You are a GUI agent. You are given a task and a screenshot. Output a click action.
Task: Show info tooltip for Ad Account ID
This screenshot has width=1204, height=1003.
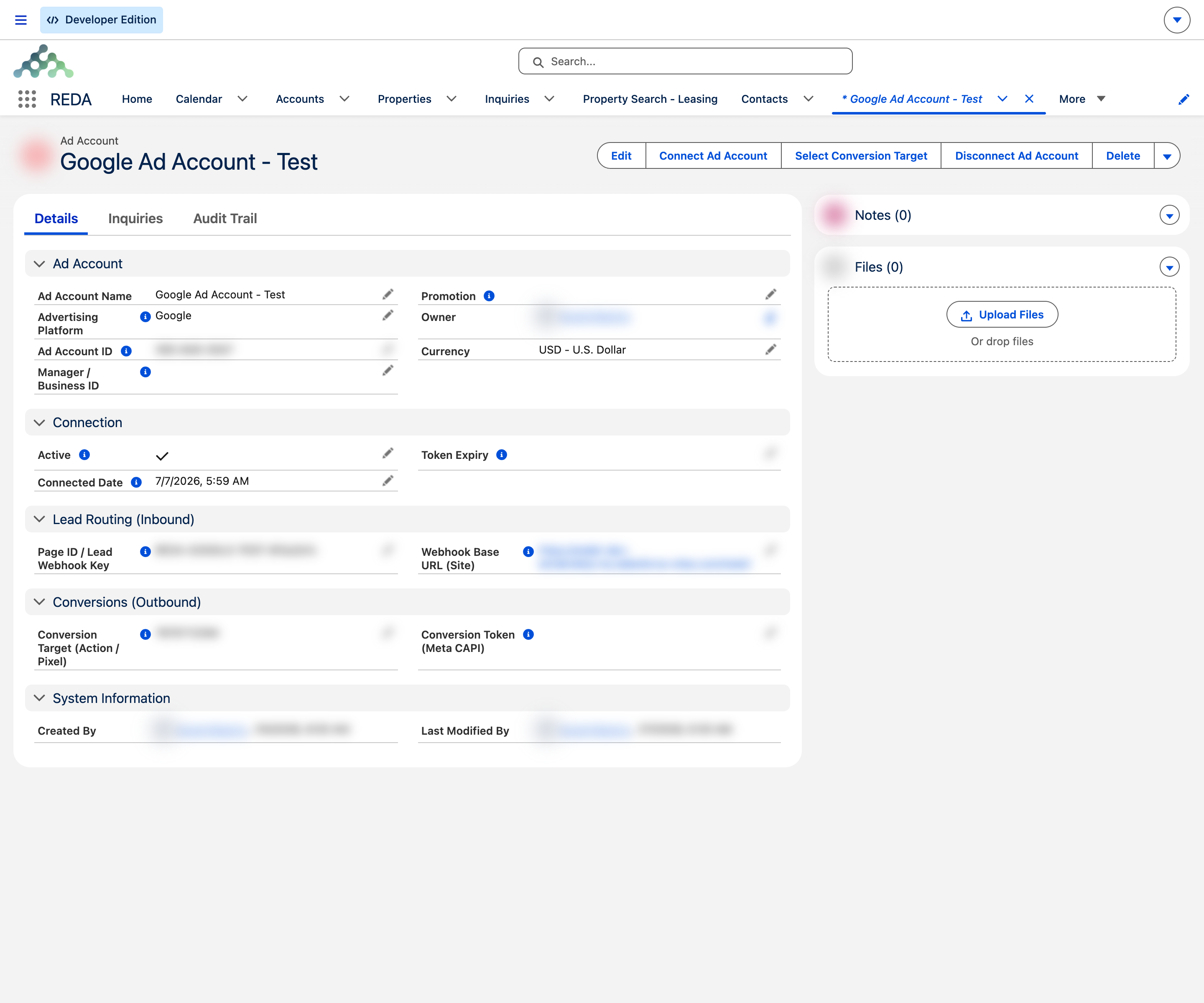pyautogui.click(x=126, y=351)
